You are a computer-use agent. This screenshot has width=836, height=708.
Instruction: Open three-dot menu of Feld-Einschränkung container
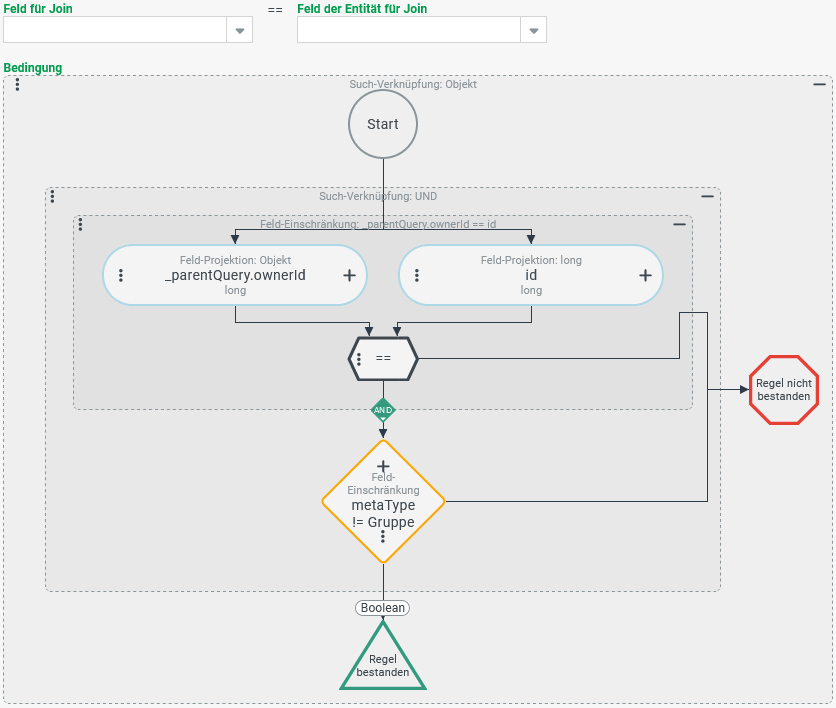pyautogui.click(x=80, y=225)
